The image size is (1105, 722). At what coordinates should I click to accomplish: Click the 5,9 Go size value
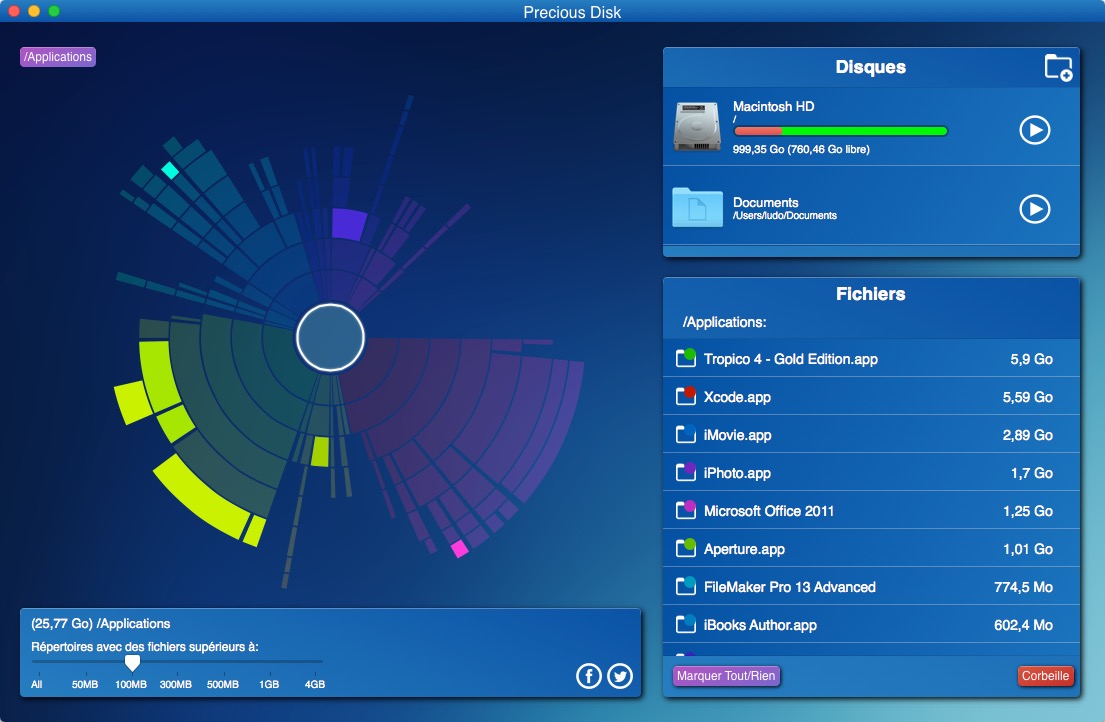(1032, 359)
